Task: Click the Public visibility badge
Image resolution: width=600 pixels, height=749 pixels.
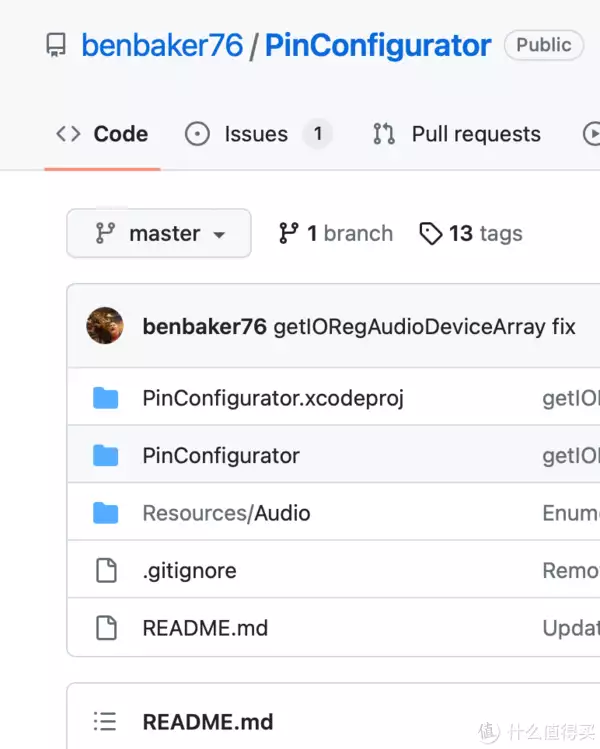Action: tap(544, 45)
